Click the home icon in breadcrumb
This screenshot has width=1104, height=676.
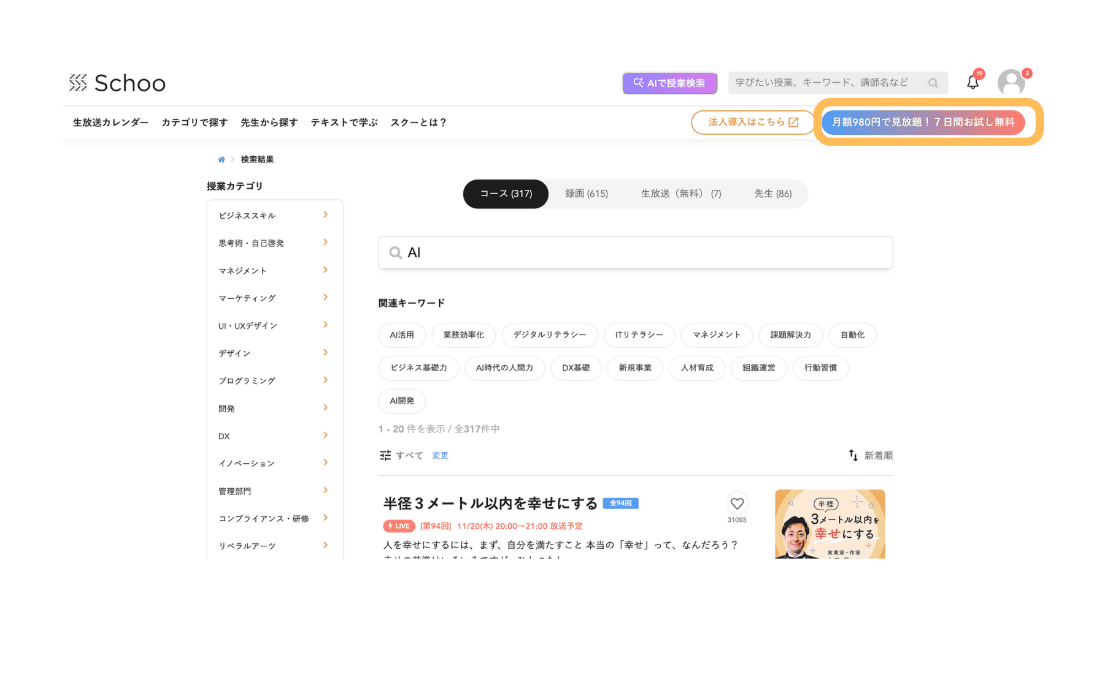pos(221,159)
